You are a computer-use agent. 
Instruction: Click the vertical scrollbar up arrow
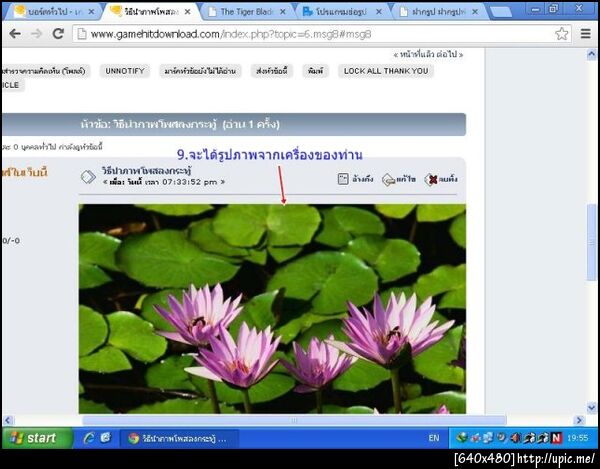point(591,54)
